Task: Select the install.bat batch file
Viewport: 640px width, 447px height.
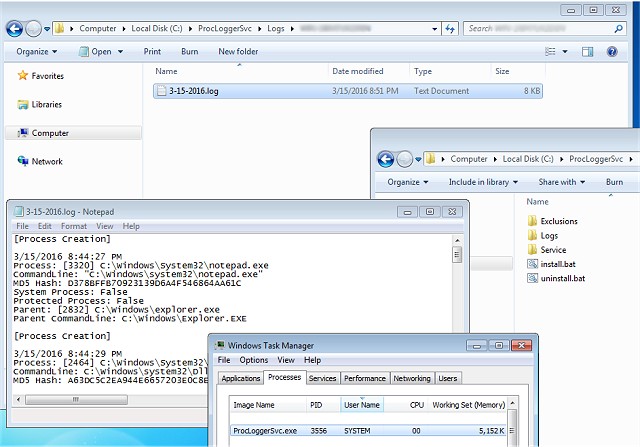Action: click(558, 264)
